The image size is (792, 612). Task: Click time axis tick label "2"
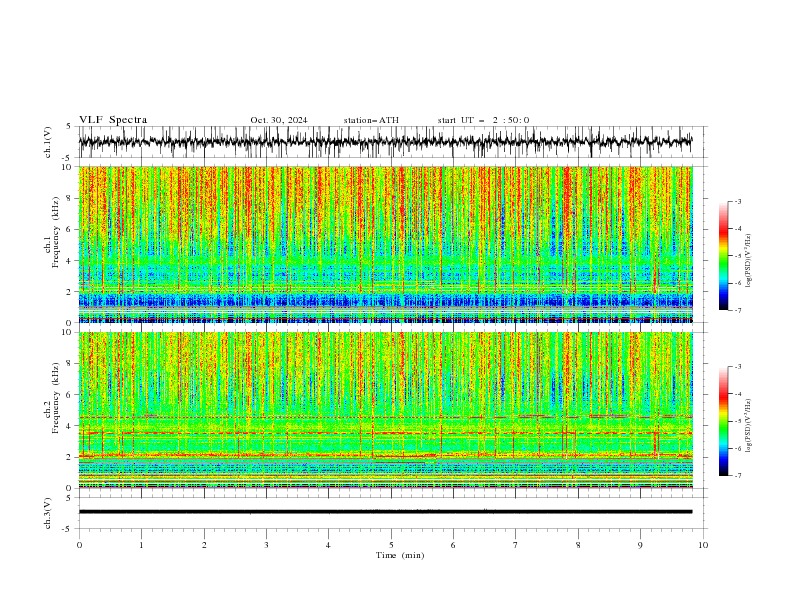pos(204,545)
